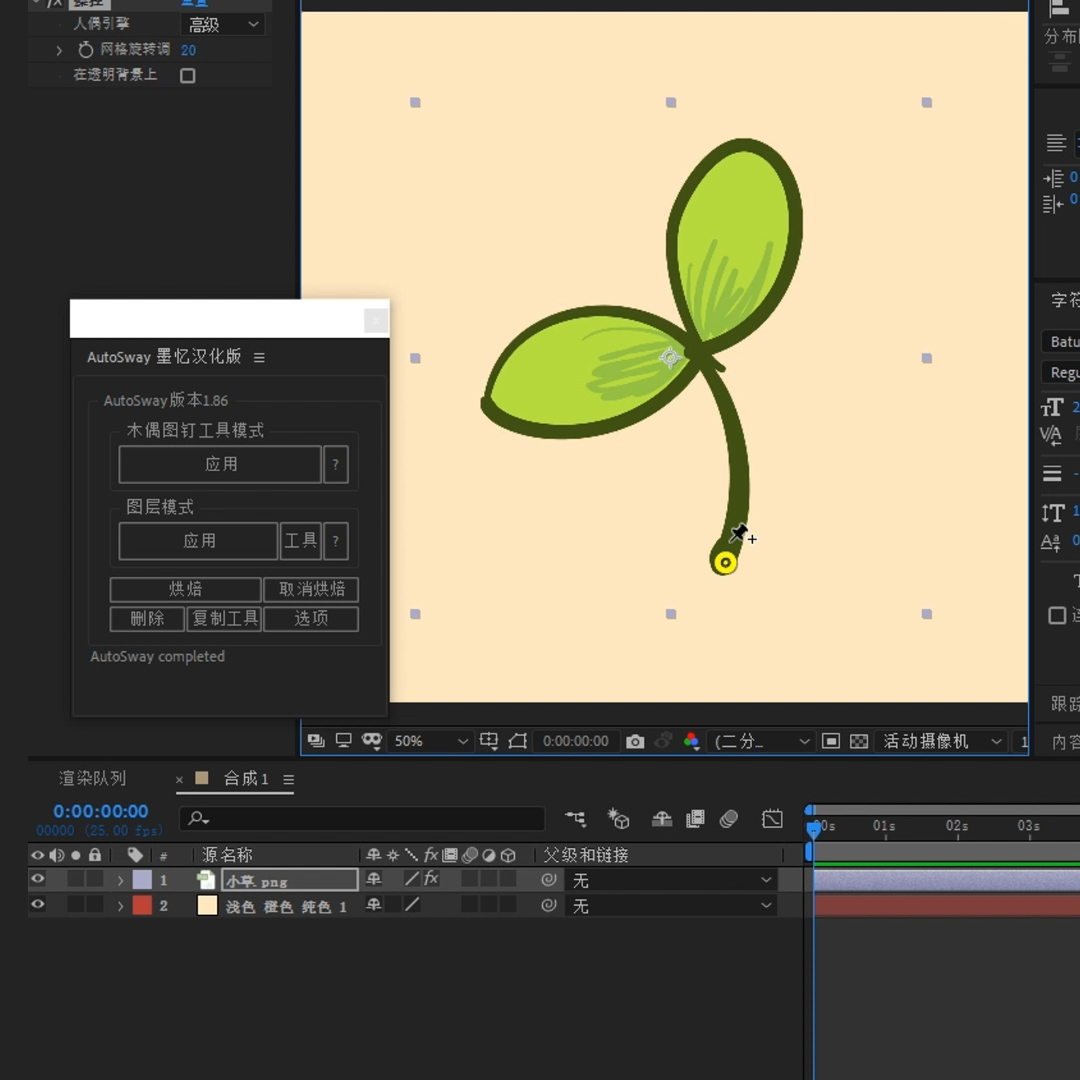Click the region of interest icon
This screenshot has height=1080, width=1080.
tap(831, 741)
